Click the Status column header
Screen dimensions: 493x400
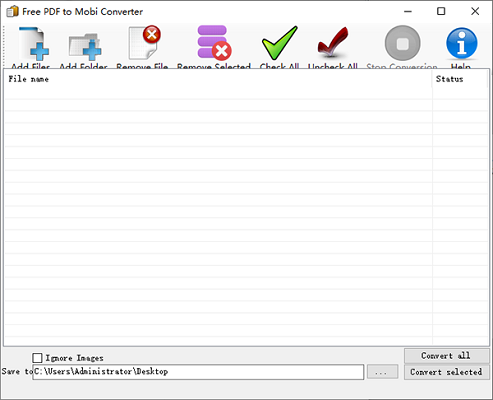click(460, 79)
